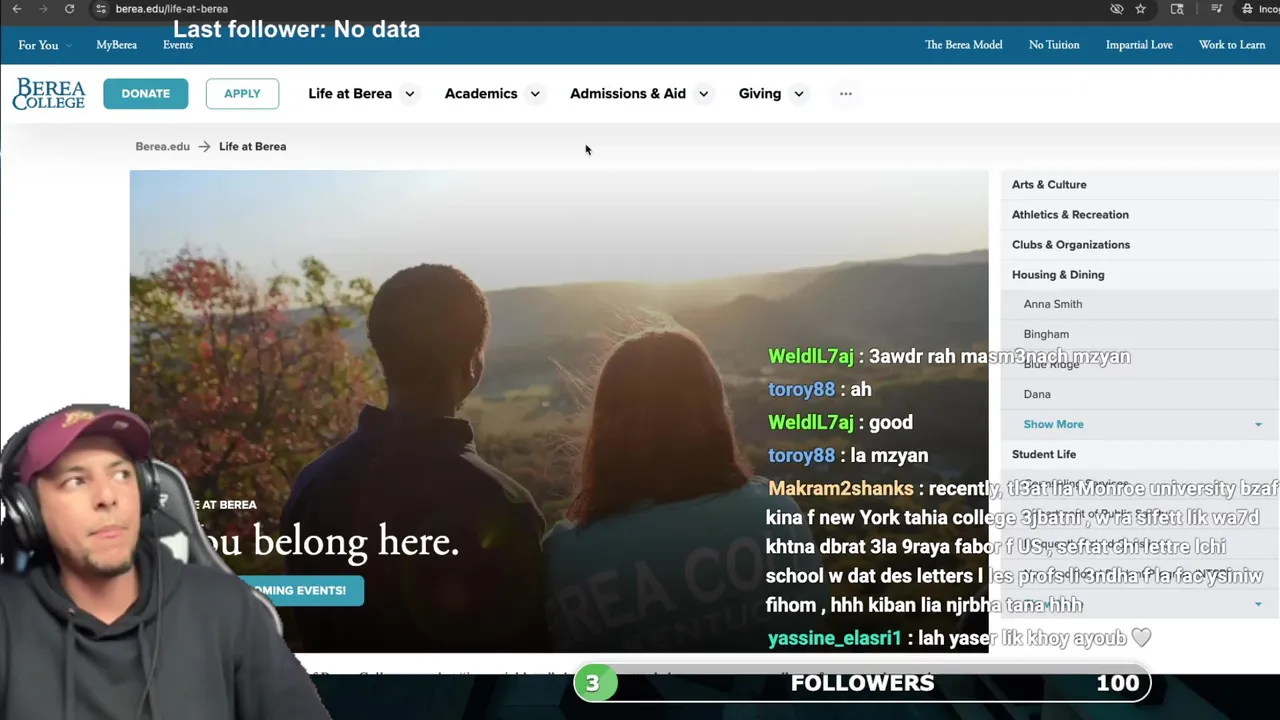The image size is (1280, 720).
Task: Expand the sidebar Show More arrow
Action: (1258, 425)
